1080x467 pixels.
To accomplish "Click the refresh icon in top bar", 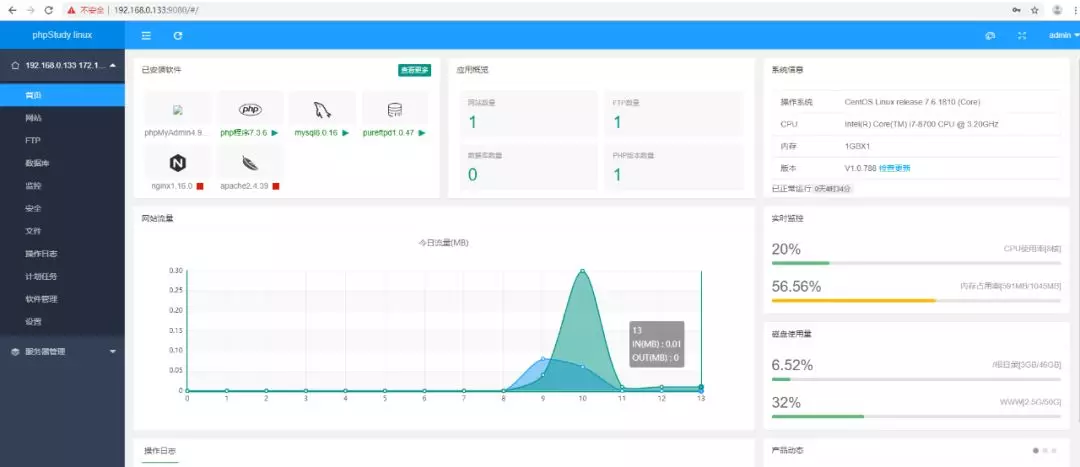I will pyautogui.click(x=178, y=35).
